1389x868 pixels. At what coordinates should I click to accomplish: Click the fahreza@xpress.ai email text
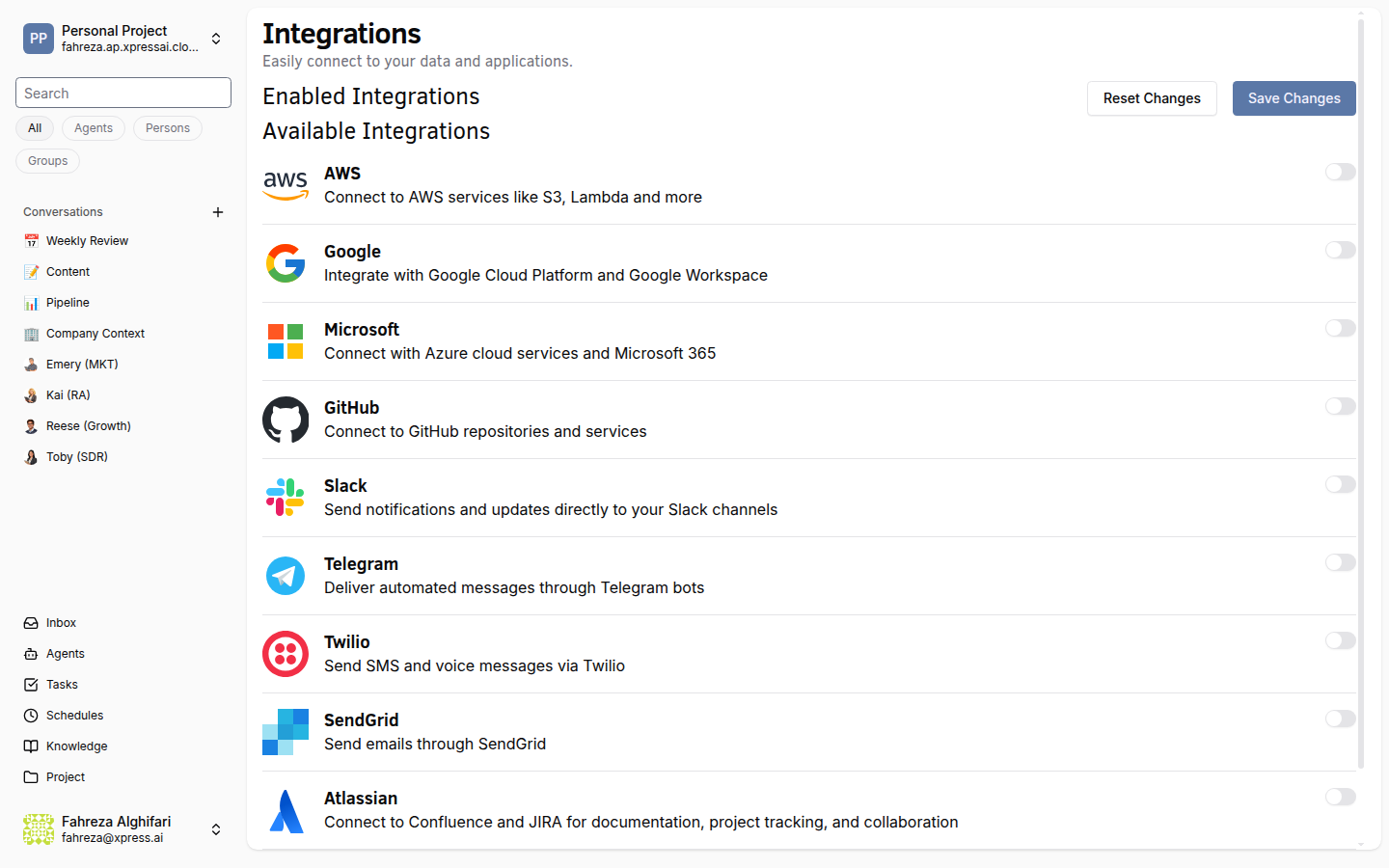point(112,838)
